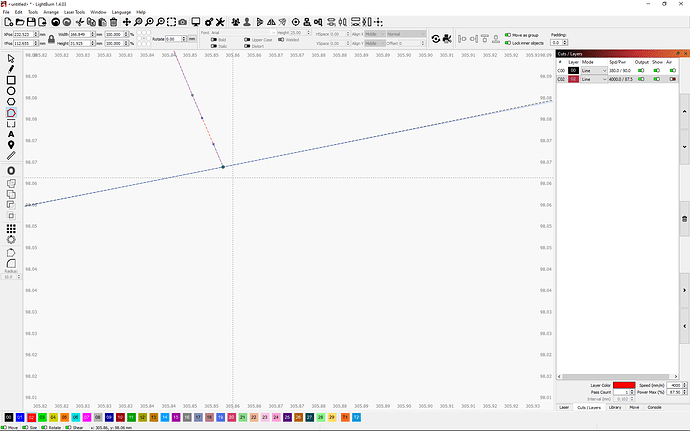The width and height of the screenshot is (690, 431).
Task: Click the Delete trash icon in the toolbar
Action: pyautogui.click(x=114, y=22)
